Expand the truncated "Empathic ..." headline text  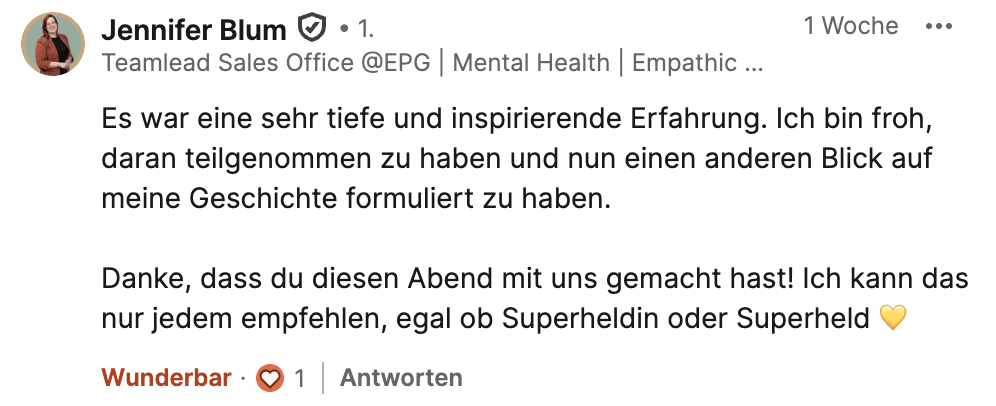(698, 63)
